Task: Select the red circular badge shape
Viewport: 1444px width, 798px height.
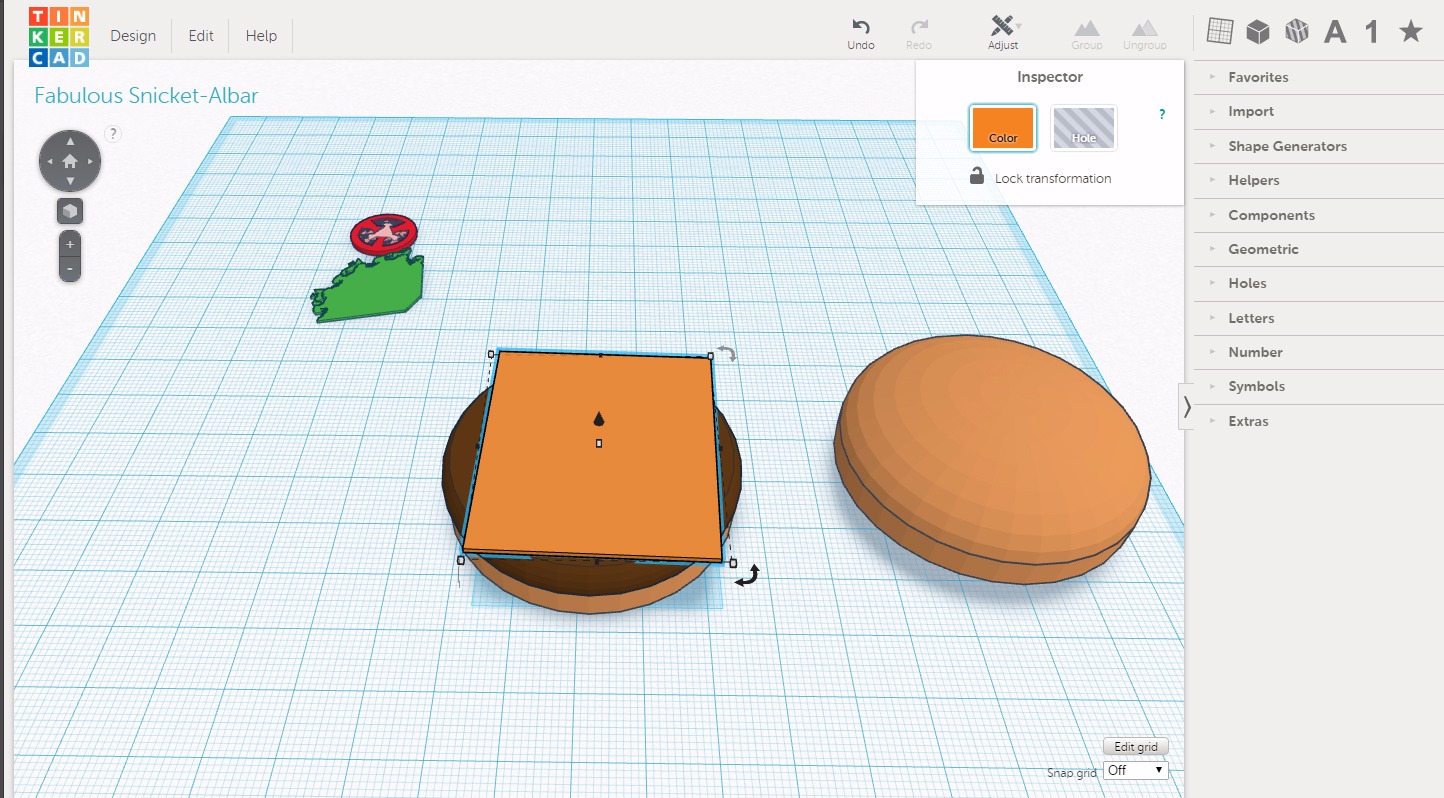Action: point(384,234)
